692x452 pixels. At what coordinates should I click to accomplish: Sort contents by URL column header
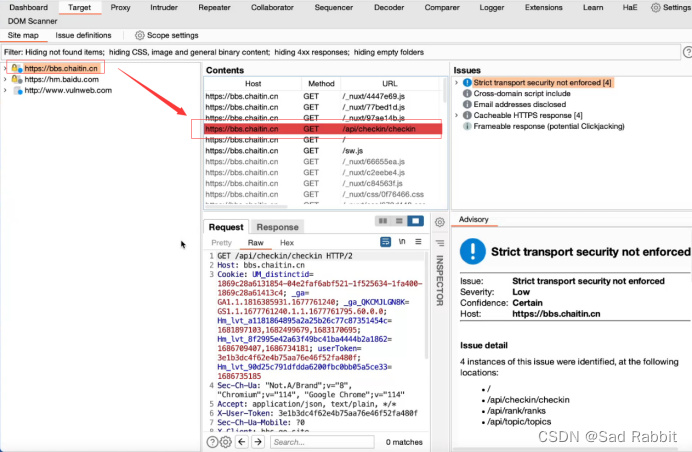(x=390, y=83)
